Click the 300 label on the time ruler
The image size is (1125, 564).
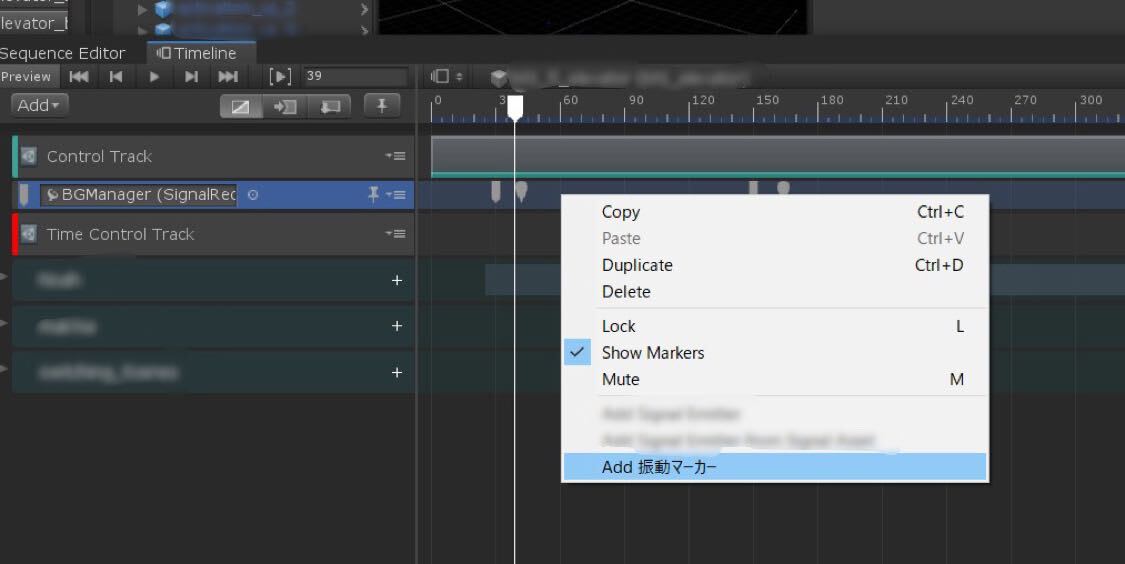[1091, 100]
